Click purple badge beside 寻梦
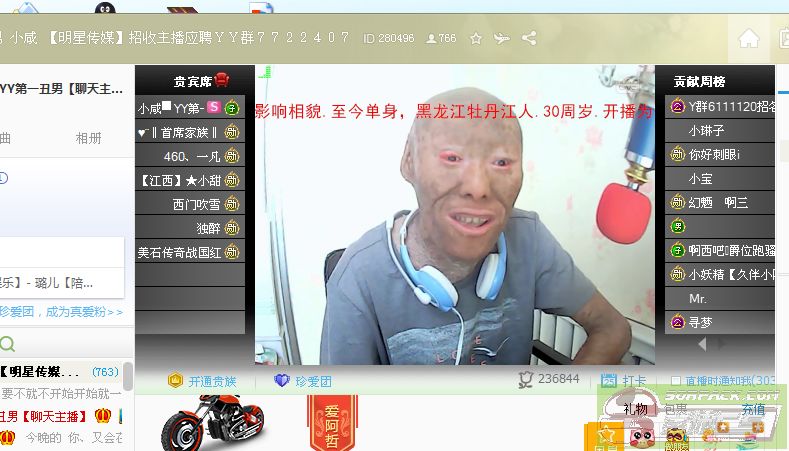The image size is (789, 451). [677, 322]
